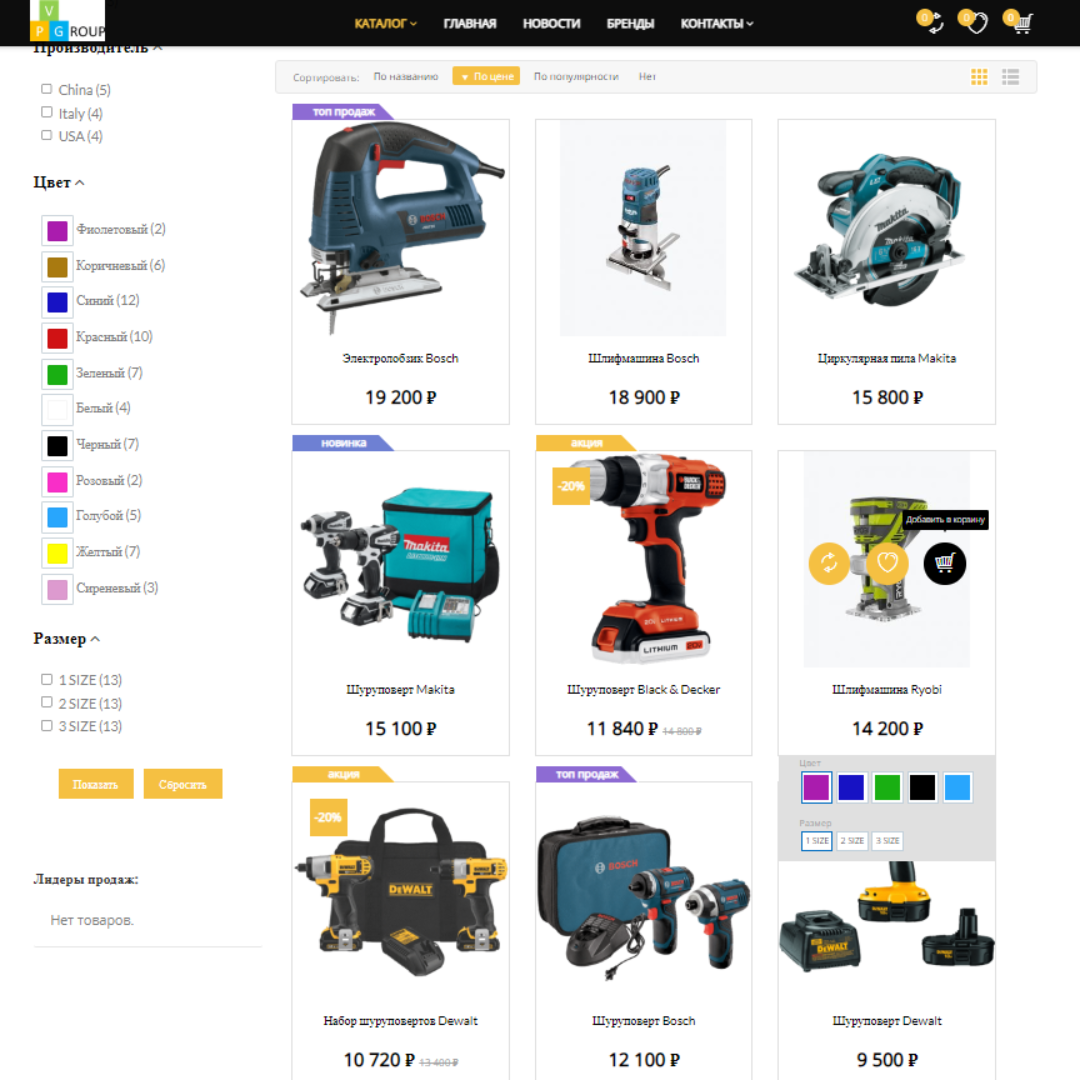Add Ryobi router to wishlist
This screenshot has height=1080, width=1080.
point(887,564)
